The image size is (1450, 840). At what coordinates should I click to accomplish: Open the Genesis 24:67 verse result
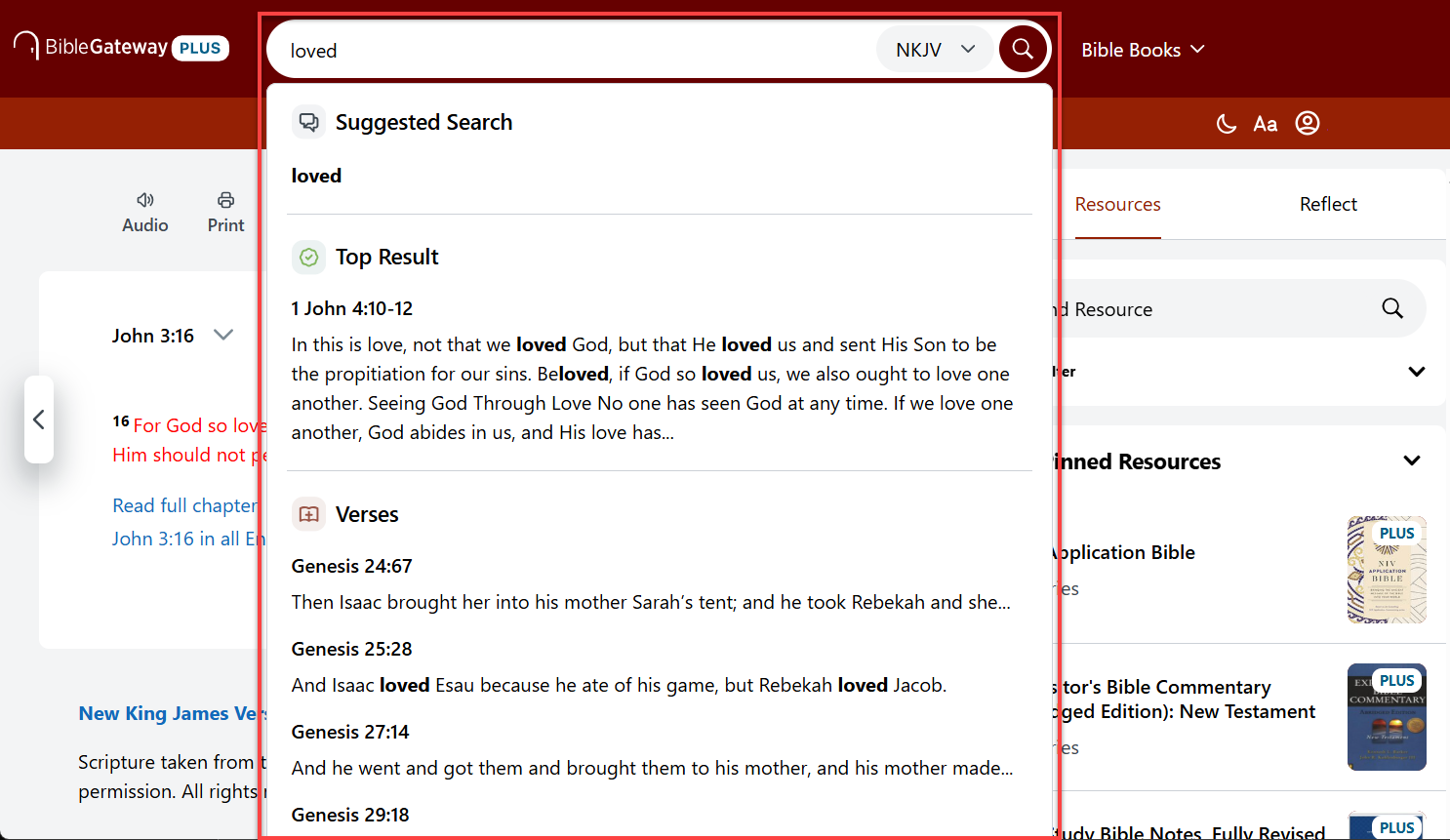click(x=352, y=566)
